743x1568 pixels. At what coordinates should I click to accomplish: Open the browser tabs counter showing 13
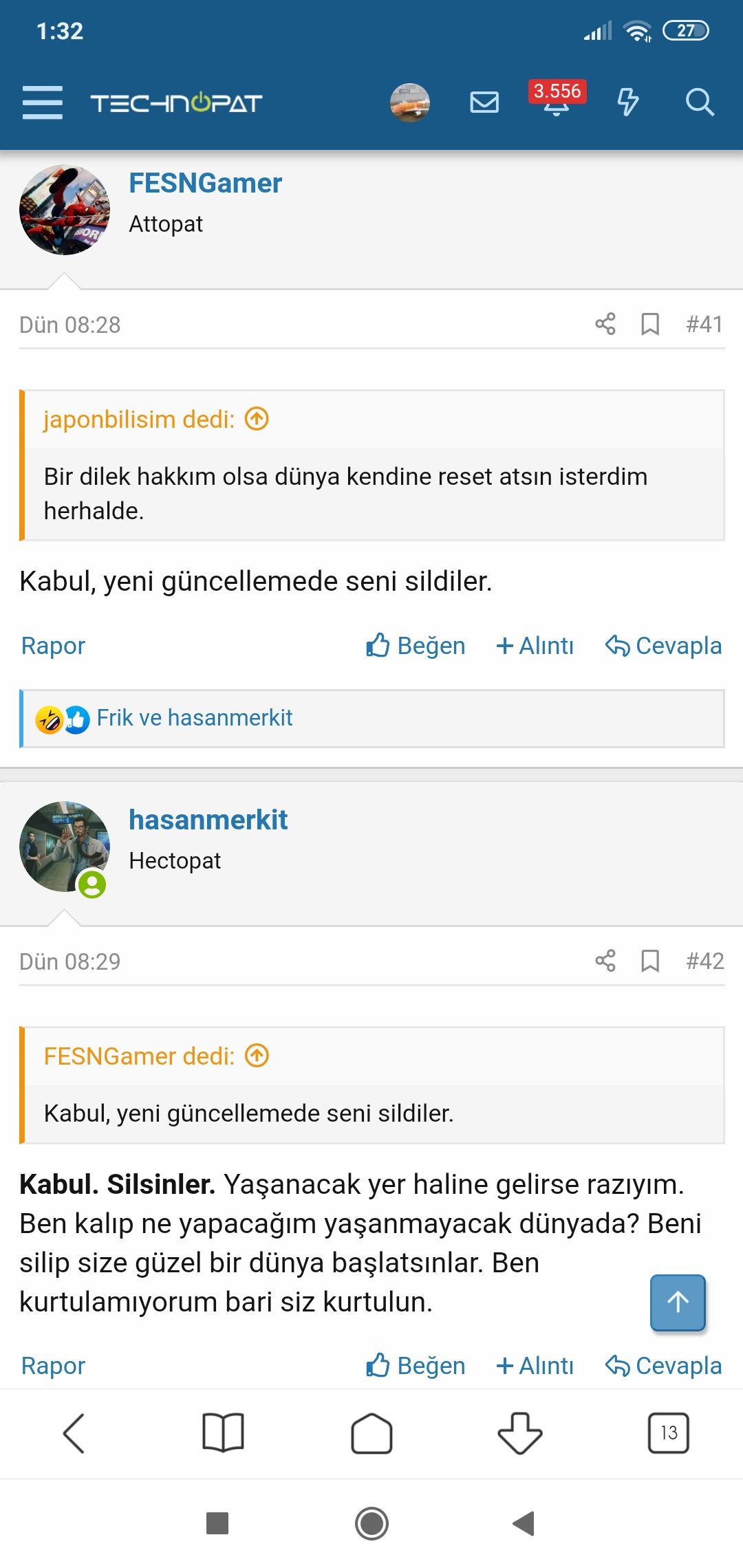[668, 1433]
